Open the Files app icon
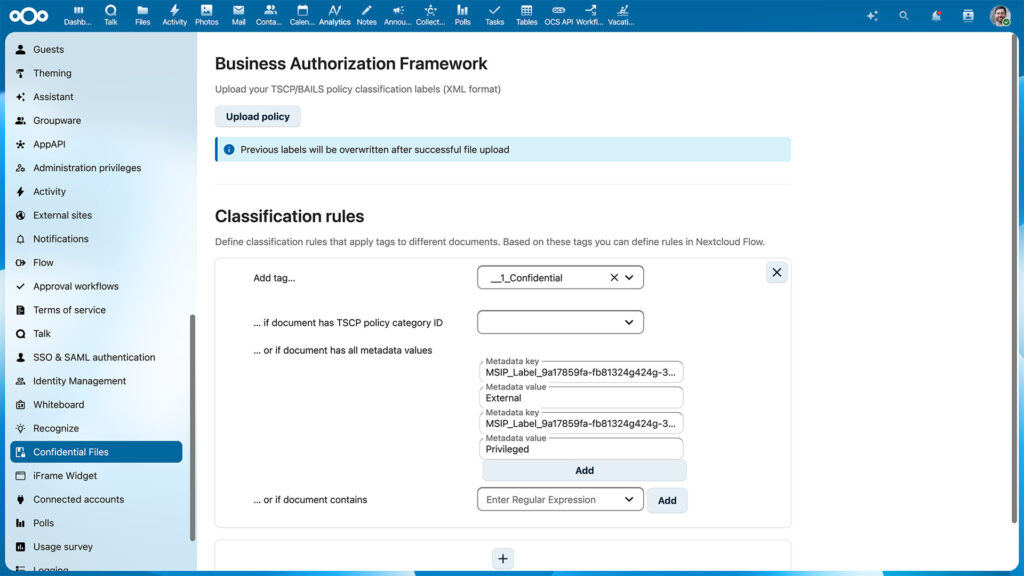The width and height of the screenshot is (1024, 576). tap(143, 15)
